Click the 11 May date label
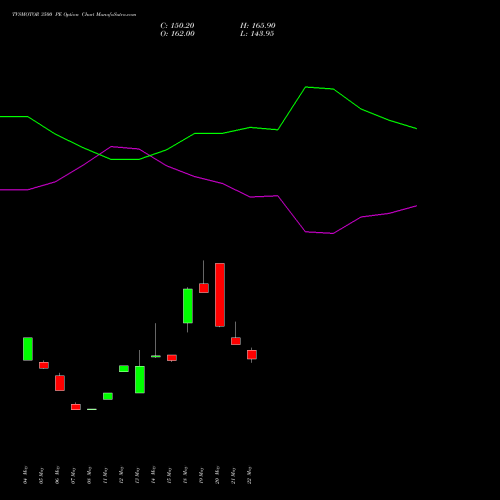 [106, 475]
